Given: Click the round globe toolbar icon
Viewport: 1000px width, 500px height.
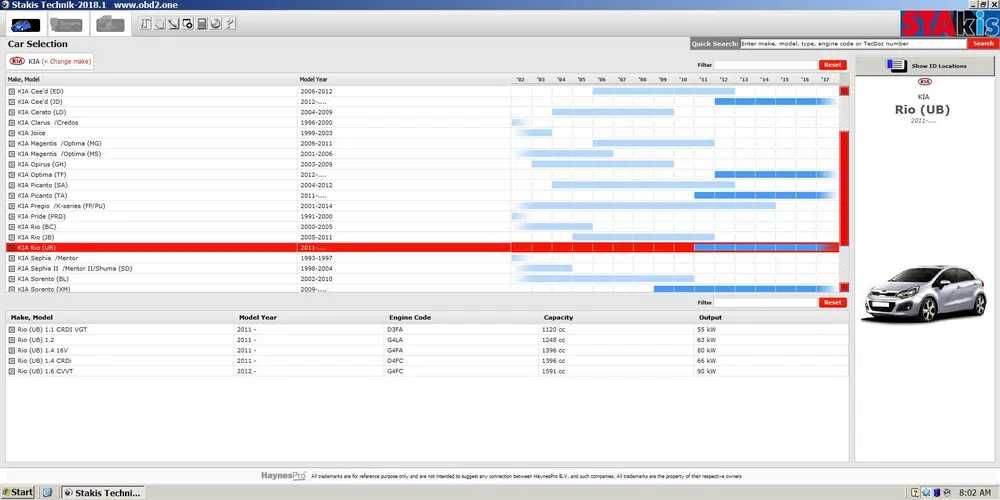Looking at the screenshot, I should click(x=216, y=24).
